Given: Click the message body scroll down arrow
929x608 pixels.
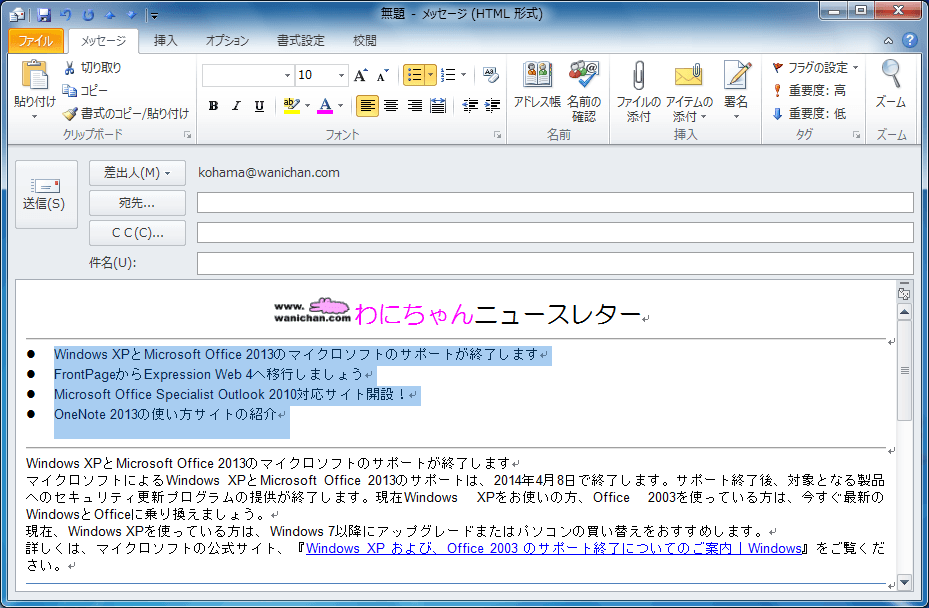Looking at the screenshot, I should [904, 583].
